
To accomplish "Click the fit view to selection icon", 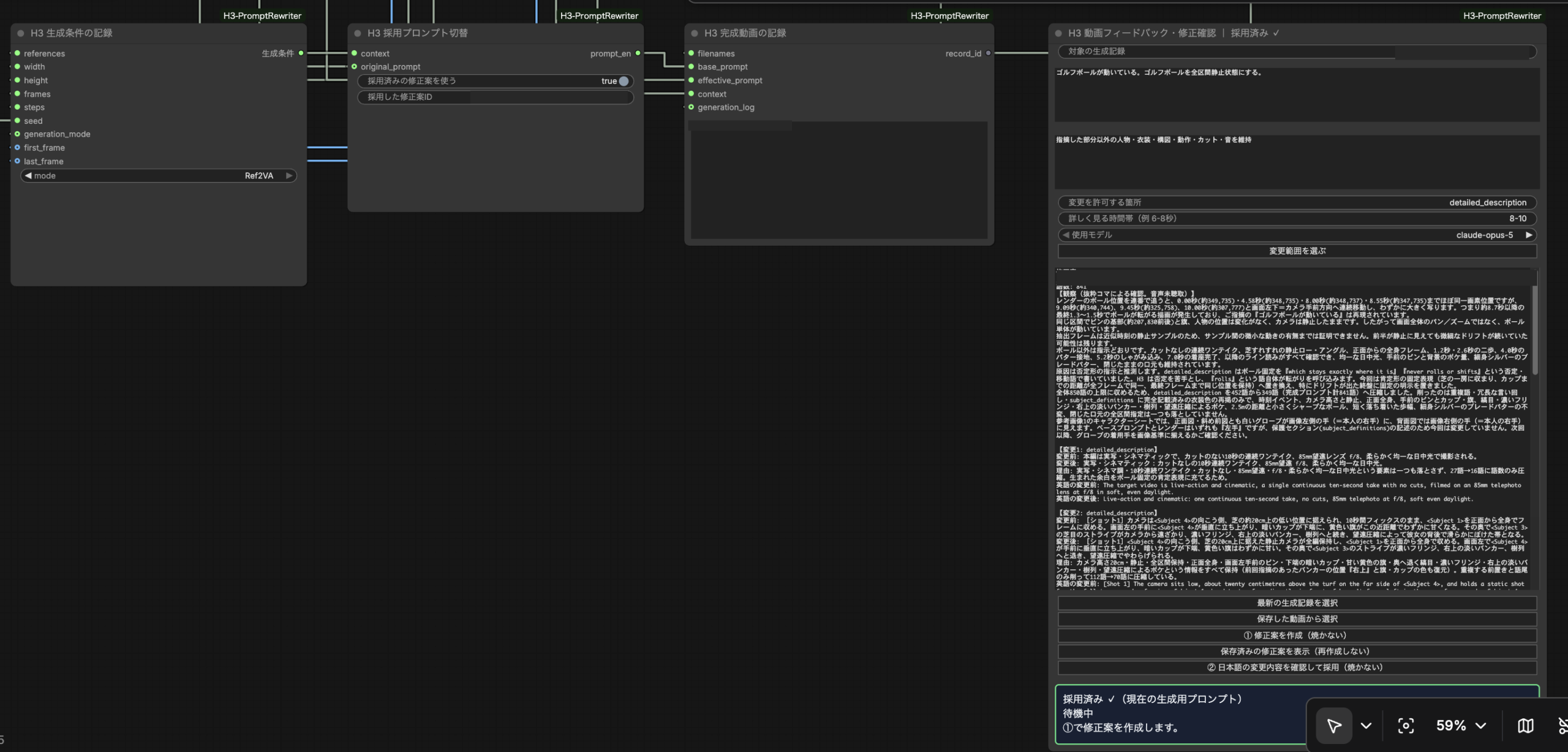I will tap(1406, 726).
